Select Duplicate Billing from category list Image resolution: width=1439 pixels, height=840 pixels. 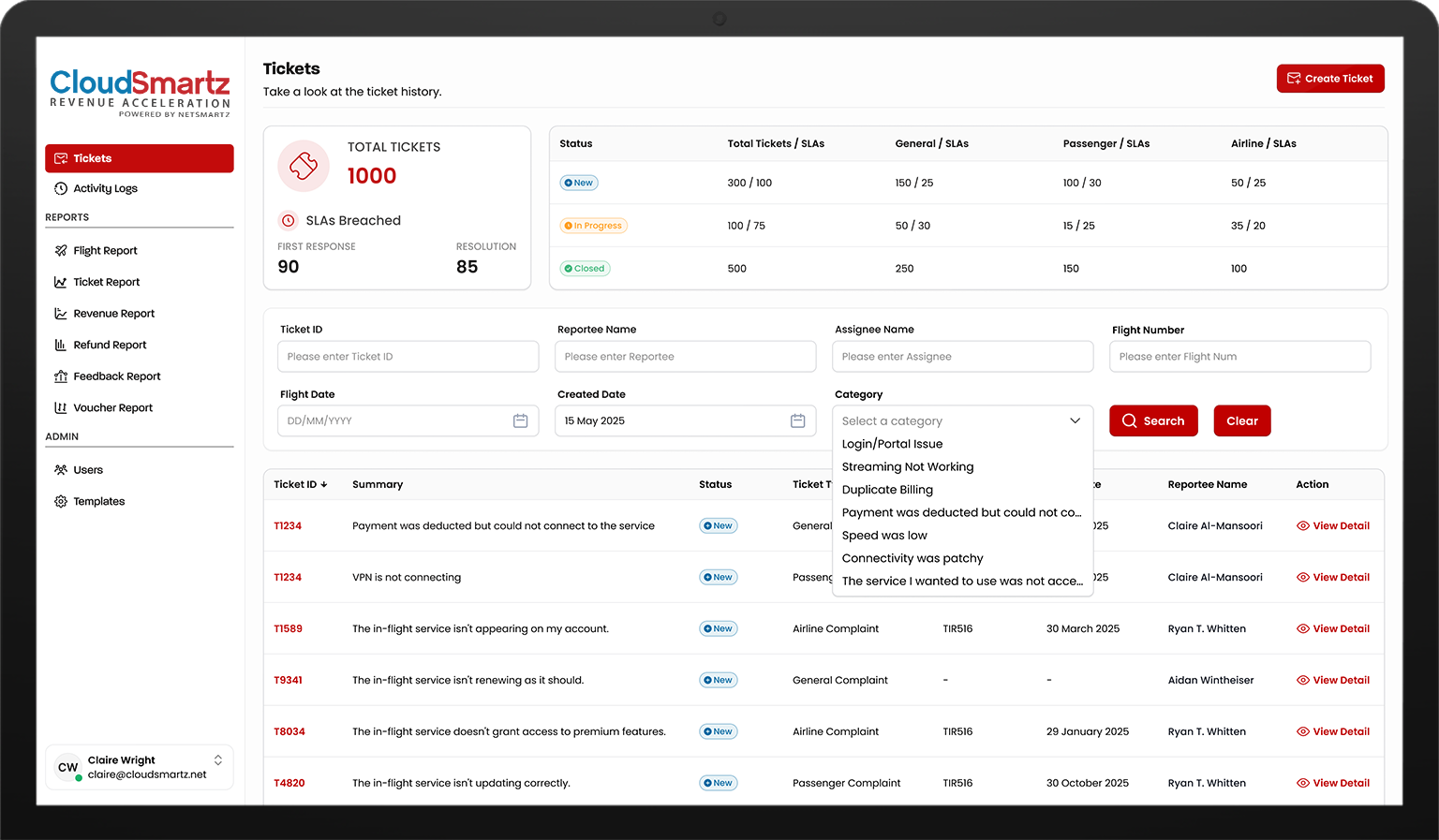886,490
